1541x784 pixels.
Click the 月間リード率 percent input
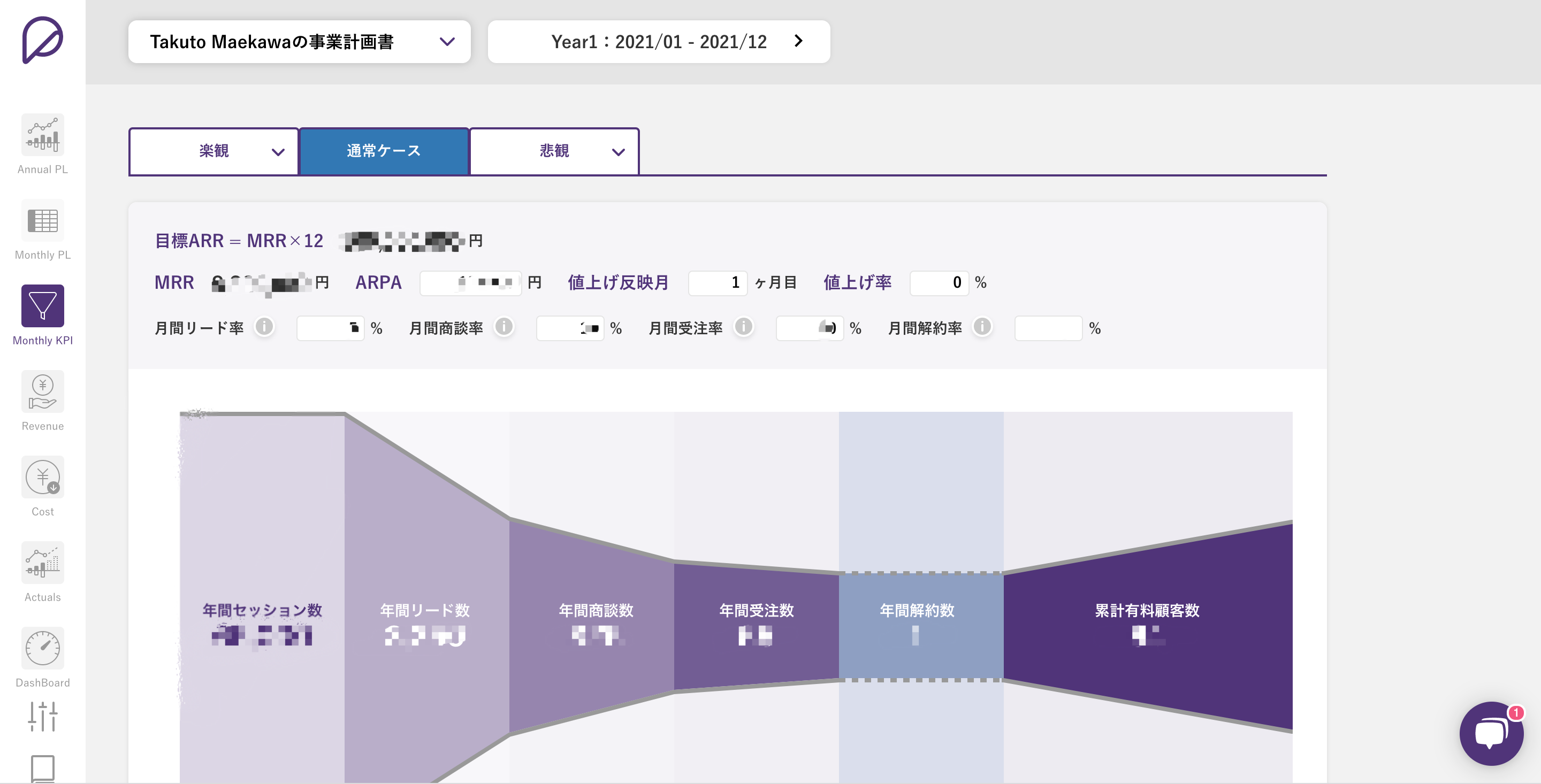pos(330,328)
